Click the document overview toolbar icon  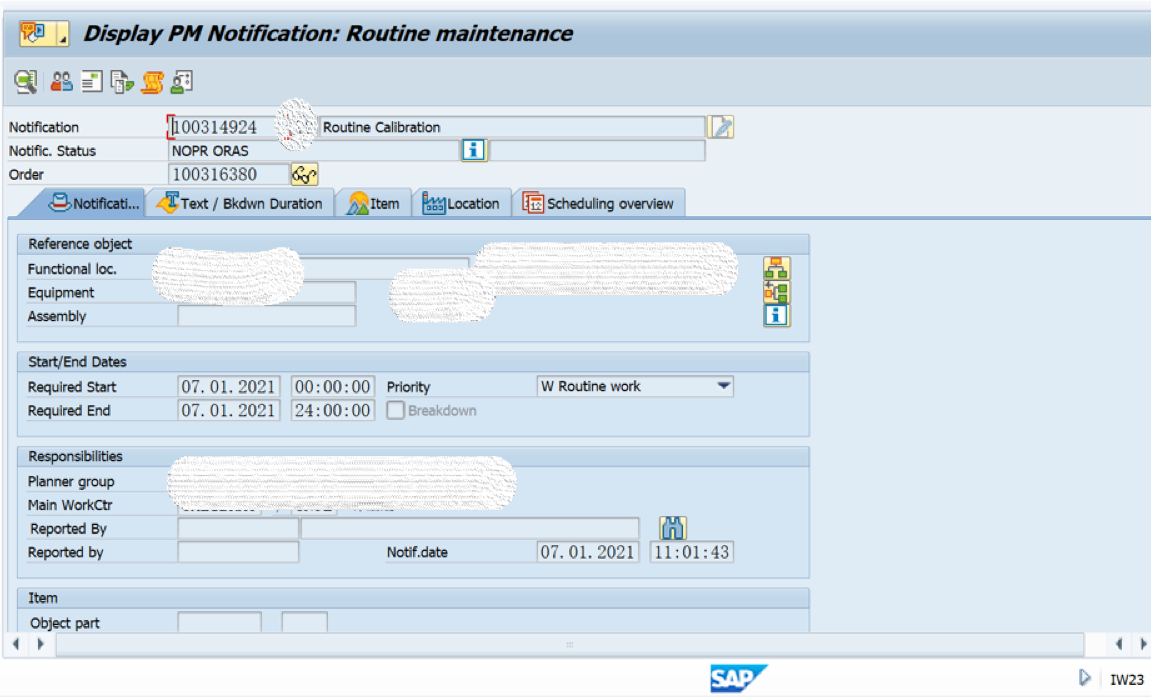click(91, 81)
